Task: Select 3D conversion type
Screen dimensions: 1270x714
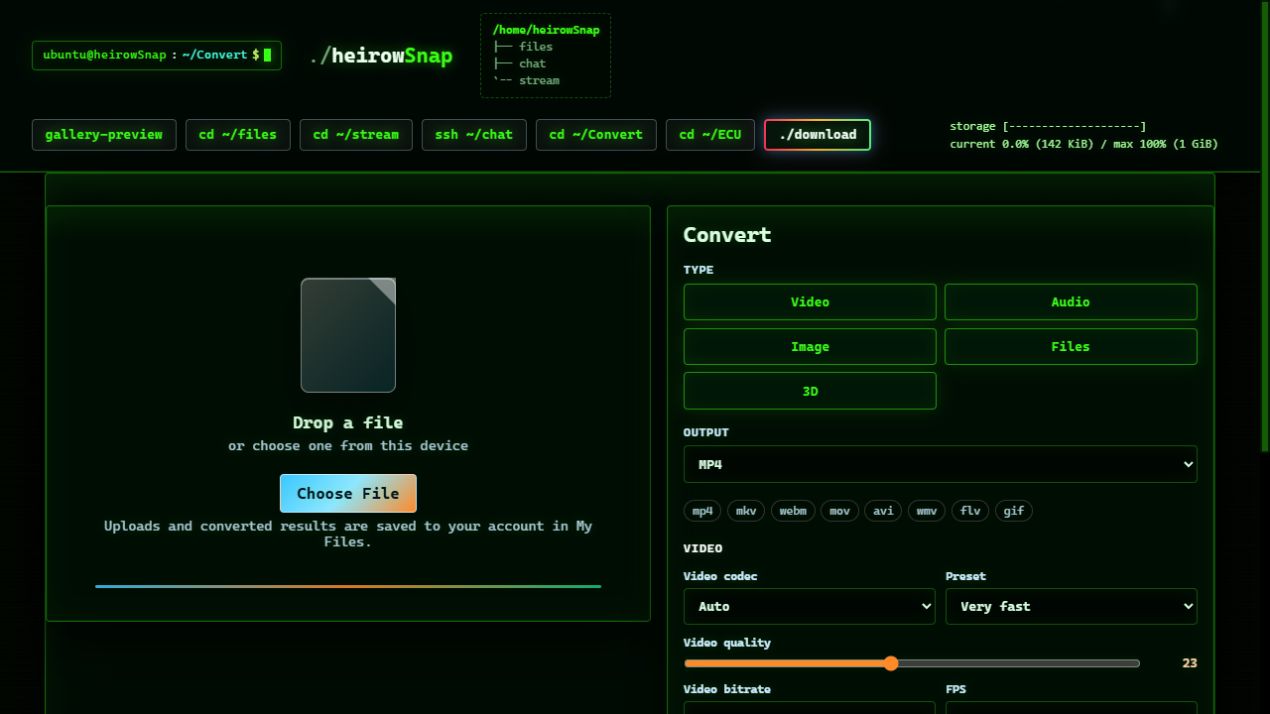Action: click(810, 391)
